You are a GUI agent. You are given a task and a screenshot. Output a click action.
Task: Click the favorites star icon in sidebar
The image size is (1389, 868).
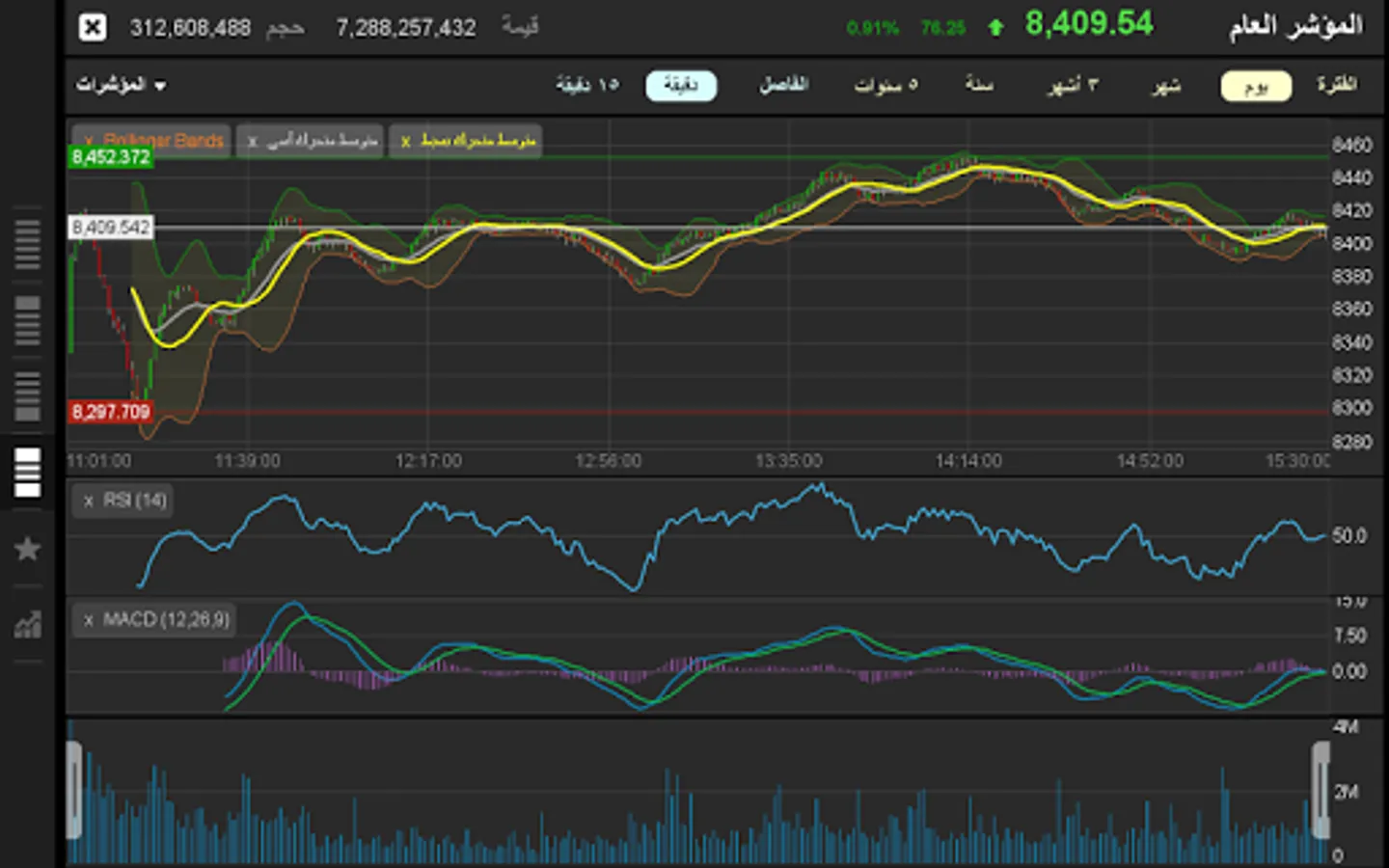[28, 549]
